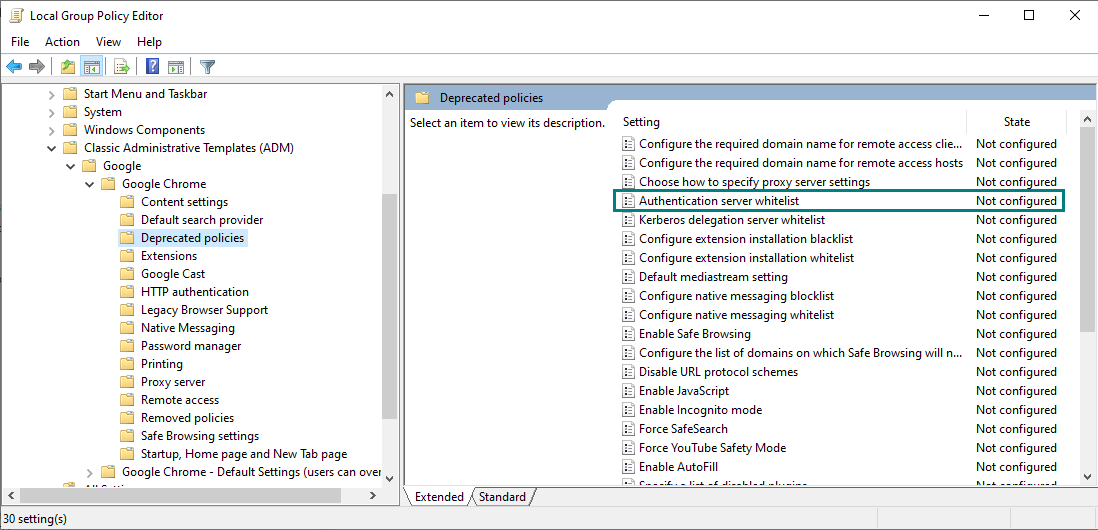
Task: Click the Forward arrow toolbar icon
Action: 36,67
